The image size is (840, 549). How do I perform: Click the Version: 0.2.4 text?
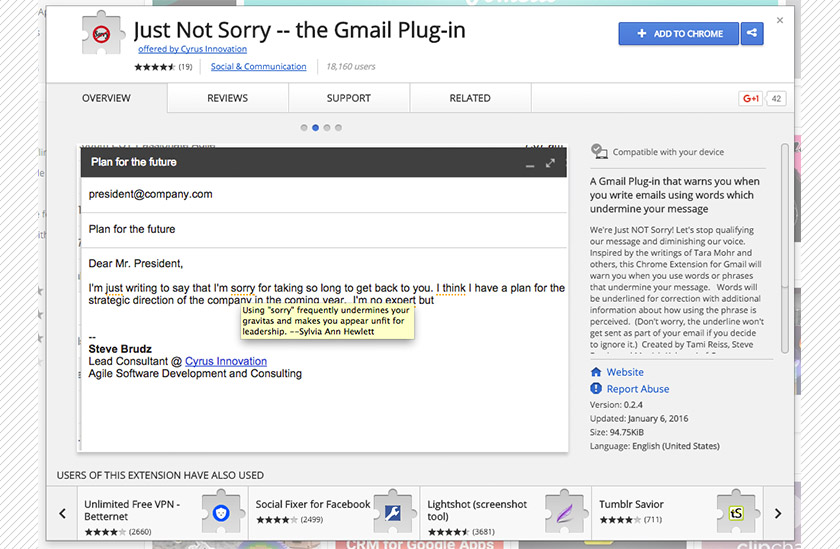[x=616, y=404]
